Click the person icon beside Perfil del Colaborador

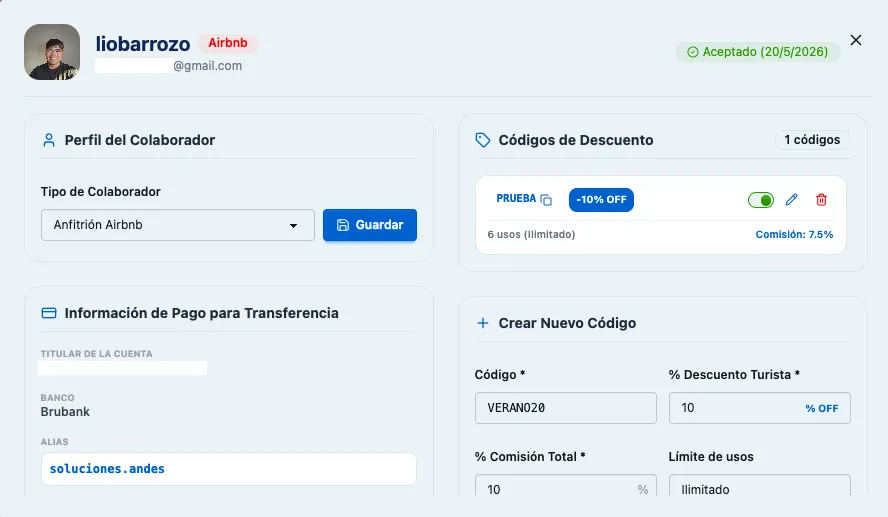click(x=49, y=140)
